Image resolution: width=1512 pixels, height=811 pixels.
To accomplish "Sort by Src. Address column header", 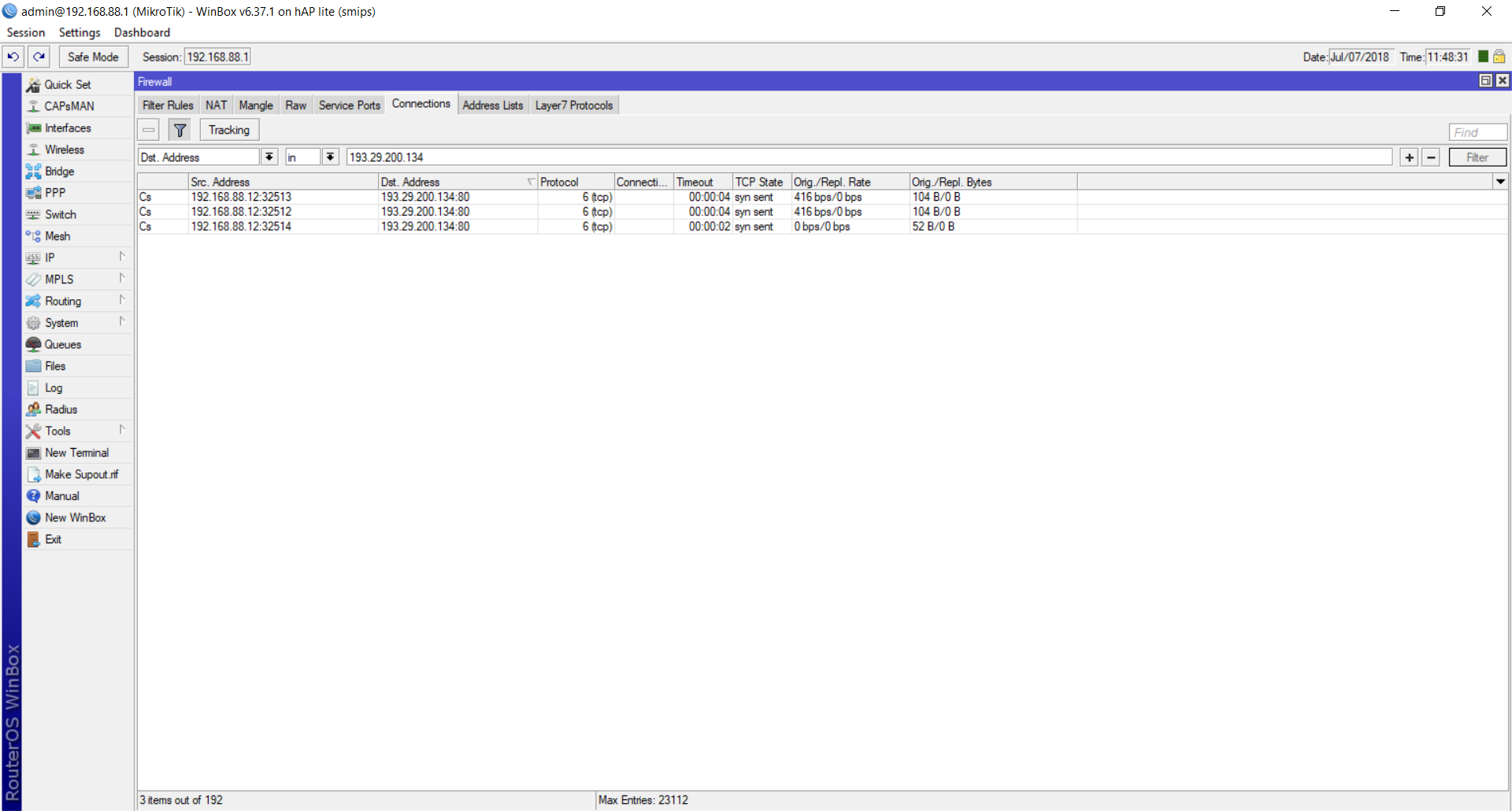I will point(283,182).
